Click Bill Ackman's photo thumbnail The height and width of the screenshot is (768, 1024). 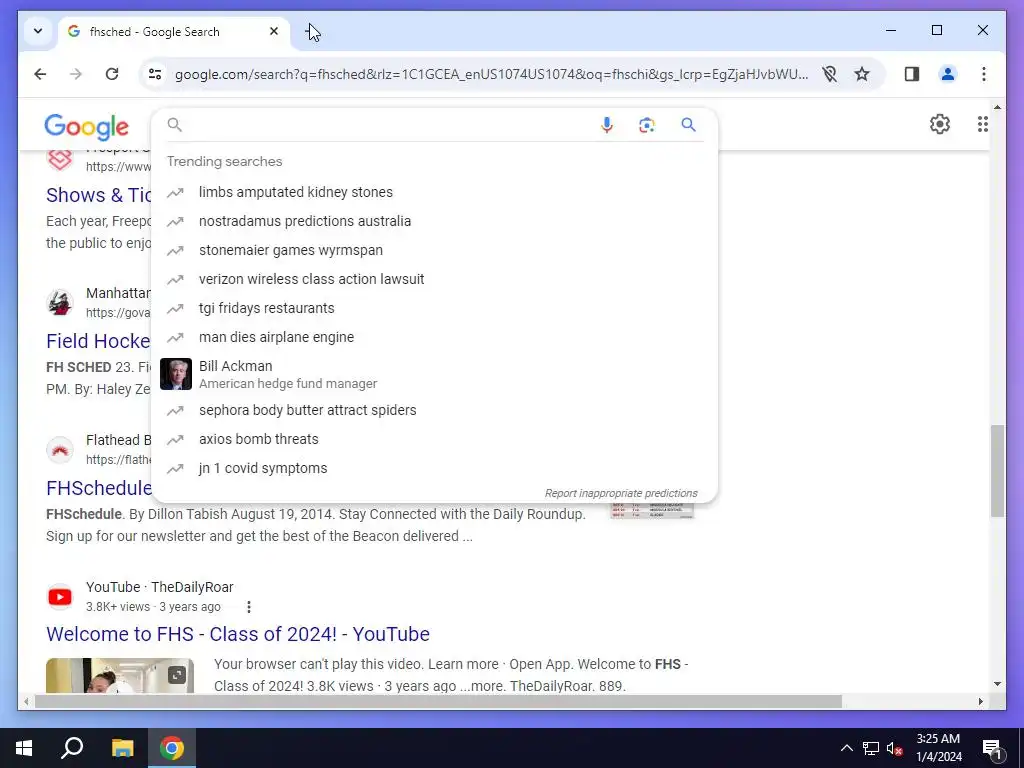coord(176,374)
